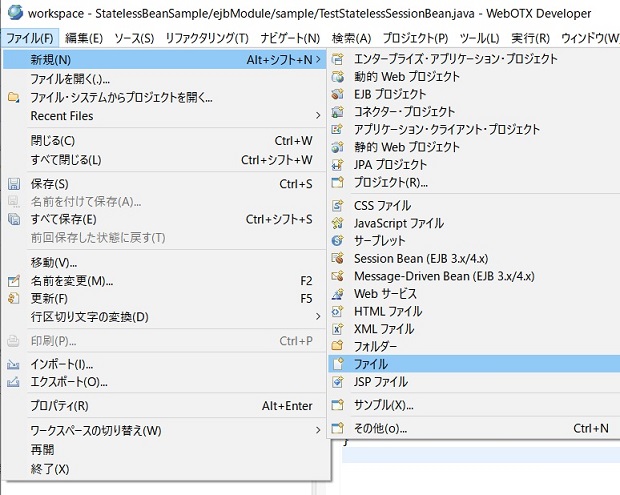Click the EJB プロジェクト icon

[337, 94]
